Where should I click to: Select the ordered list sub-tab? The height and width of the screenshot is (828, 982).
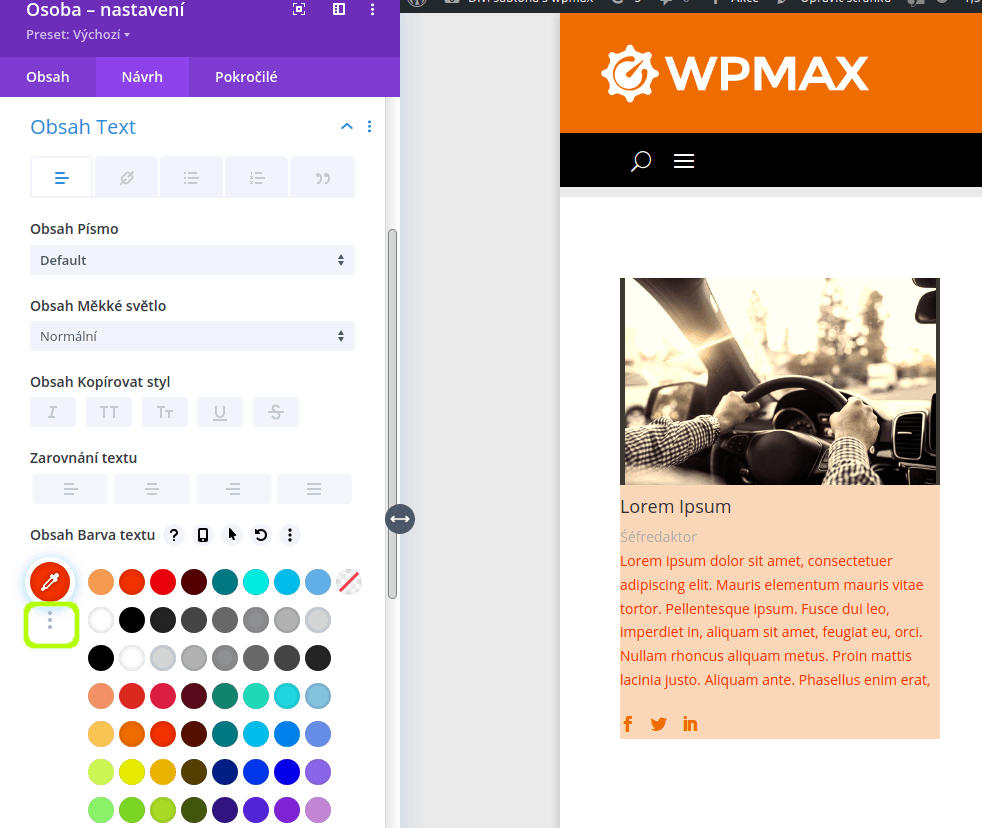pos(257,178)
